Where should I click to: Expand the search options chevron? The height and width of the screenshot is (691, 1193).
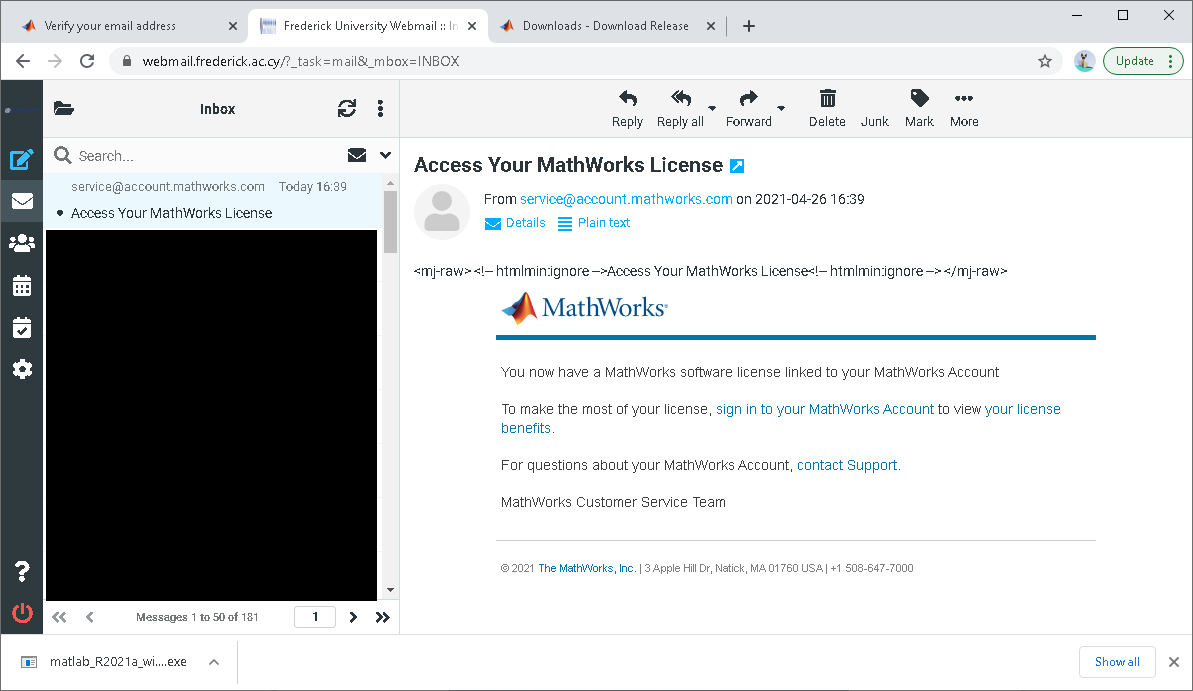386,155
